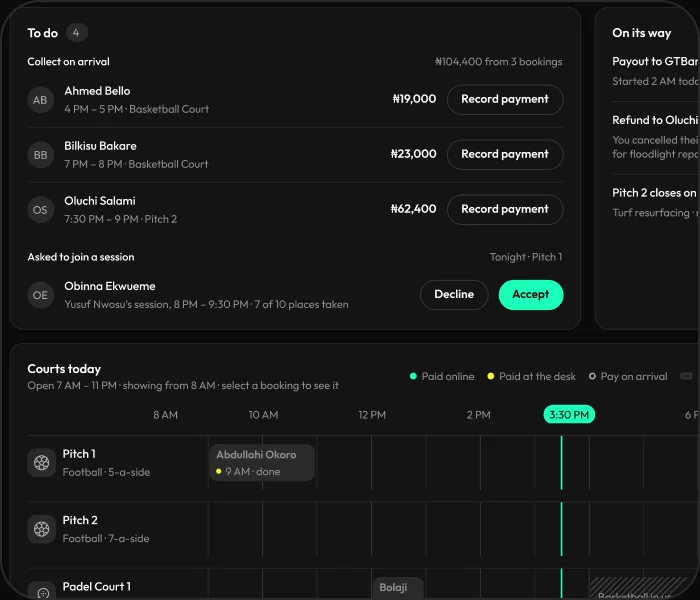Decline Obinna Ekwueme's join request
The height and width of the screenshot is (600, 700).
454,295
